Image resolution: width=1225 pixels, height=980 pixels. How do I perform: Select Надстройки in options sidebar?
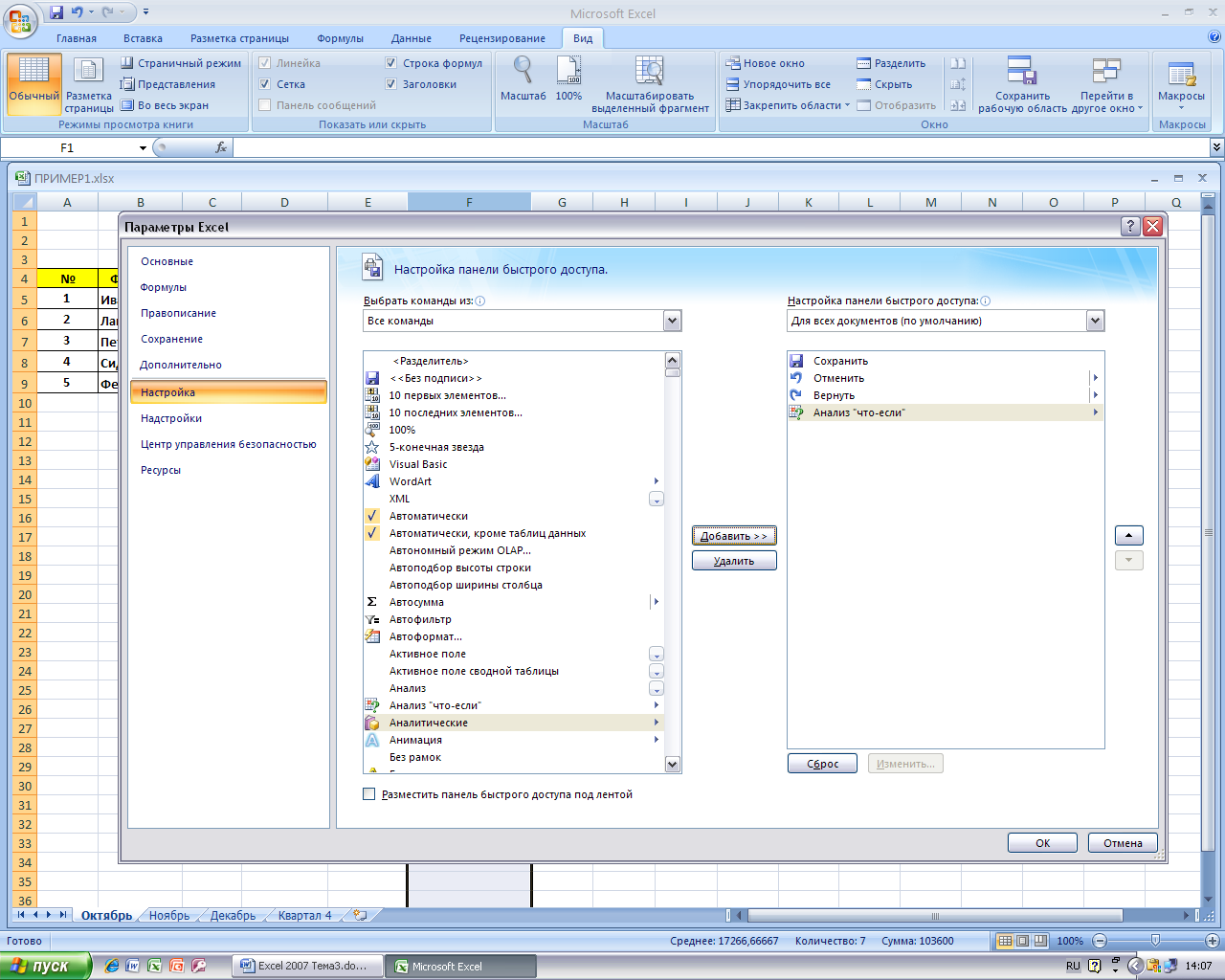tap(228, 418)
